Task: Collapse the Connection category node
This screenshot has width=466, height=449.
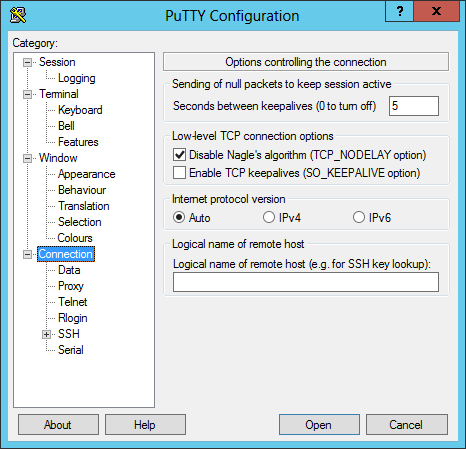Action: point(27,254)
